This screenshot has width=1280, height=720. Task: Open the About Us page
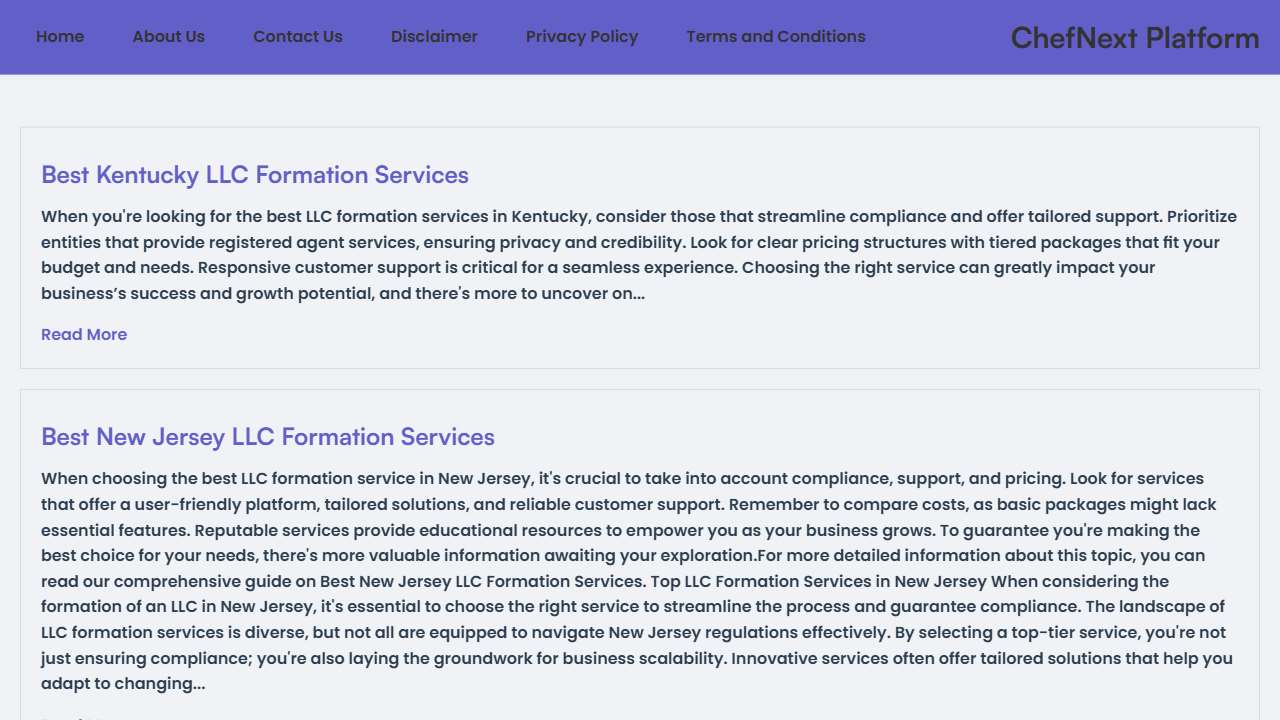pos(168,37)
